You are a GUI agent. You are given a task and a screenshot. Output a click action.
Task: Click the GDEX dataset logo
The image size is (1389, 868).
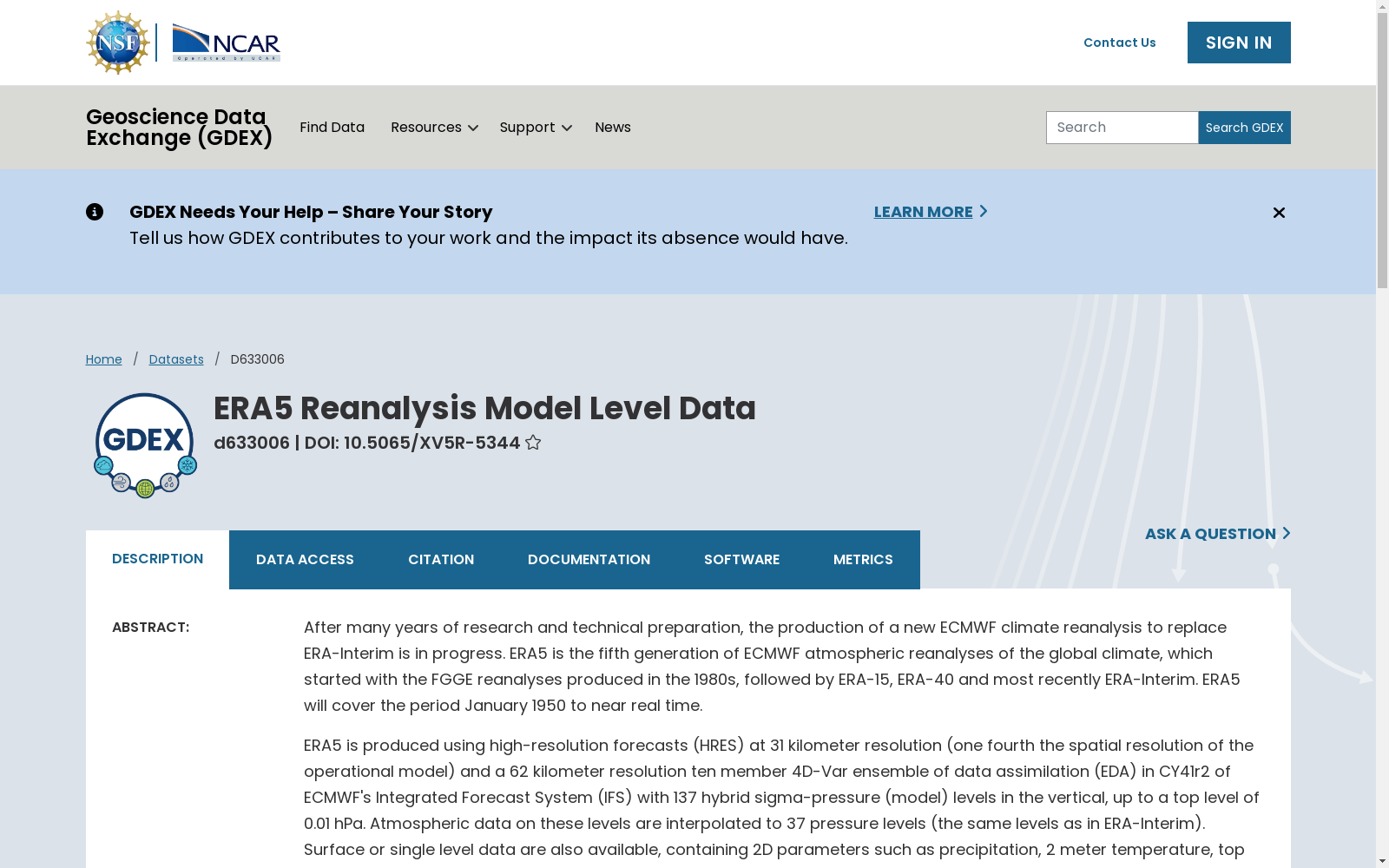[x=145, y=445]
